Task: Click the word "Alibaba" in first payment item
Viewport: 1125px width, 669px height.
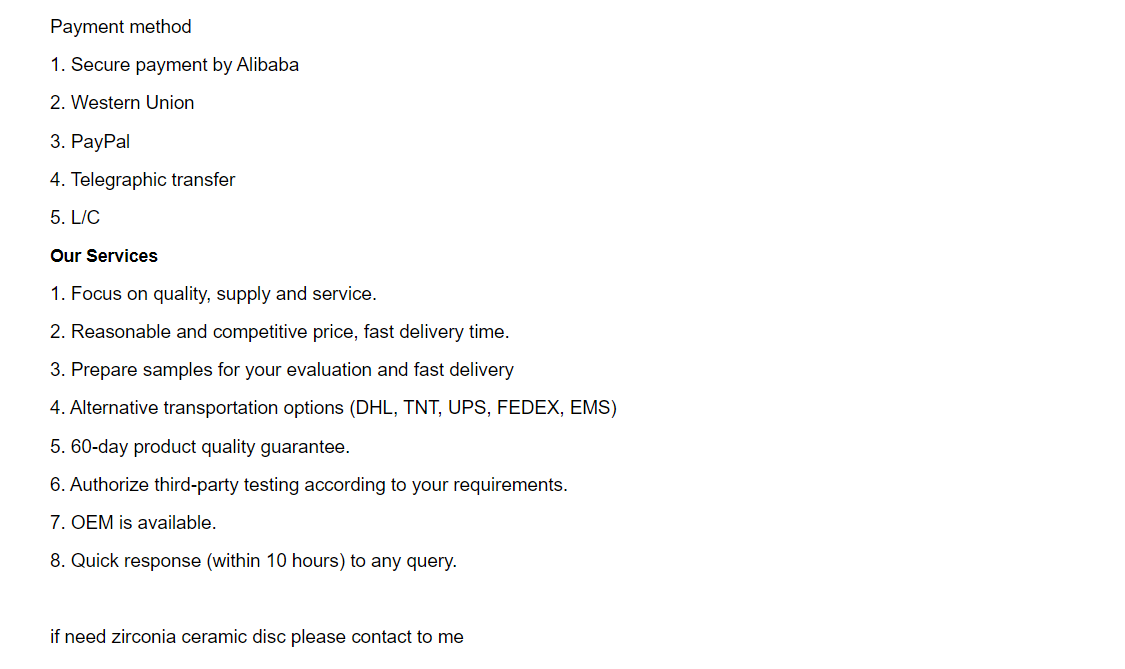Action: (267, 65)
